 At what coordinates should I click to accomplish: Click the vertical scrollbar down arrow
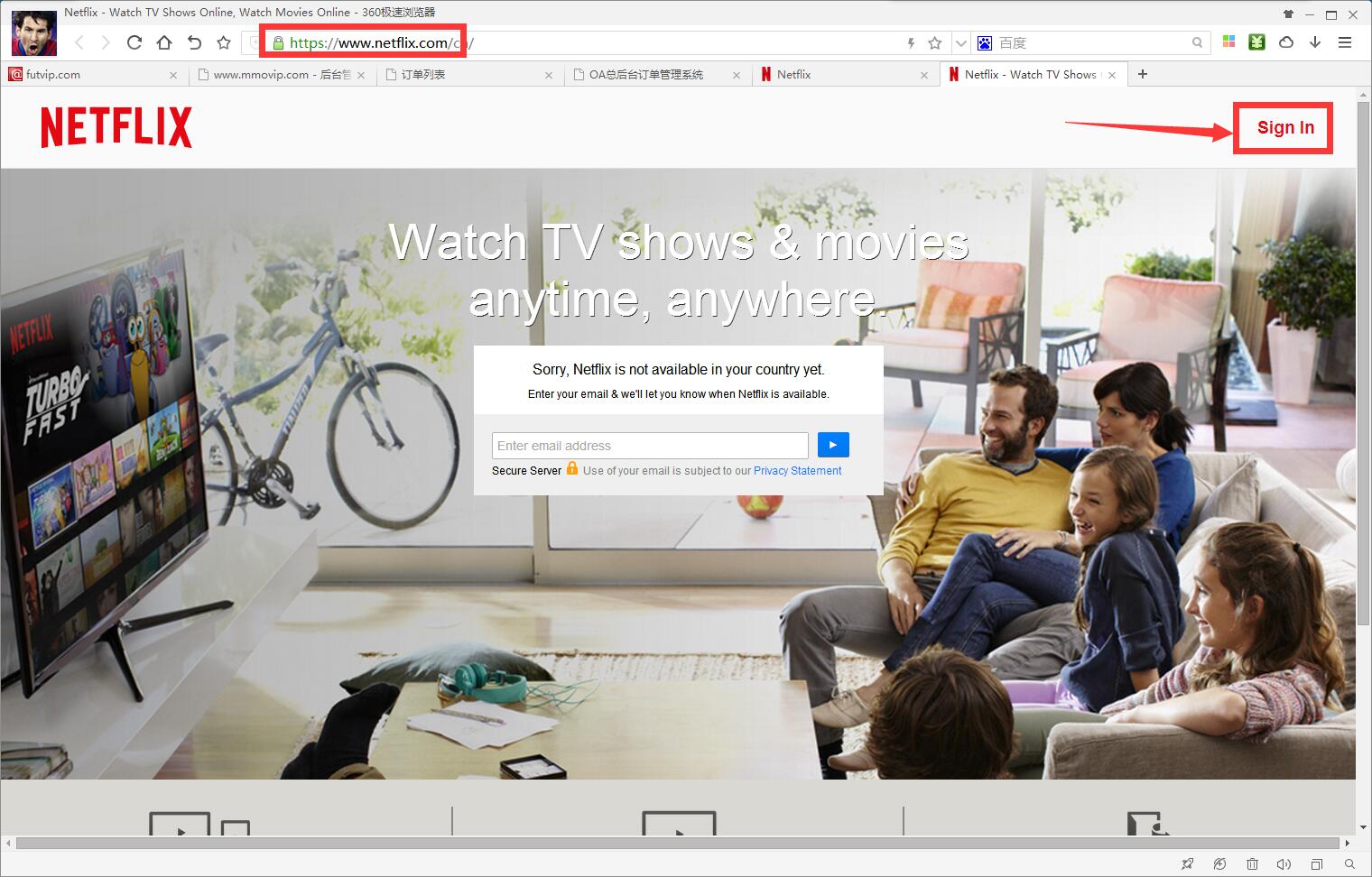pyautogui.click(x=1364, y=827)
